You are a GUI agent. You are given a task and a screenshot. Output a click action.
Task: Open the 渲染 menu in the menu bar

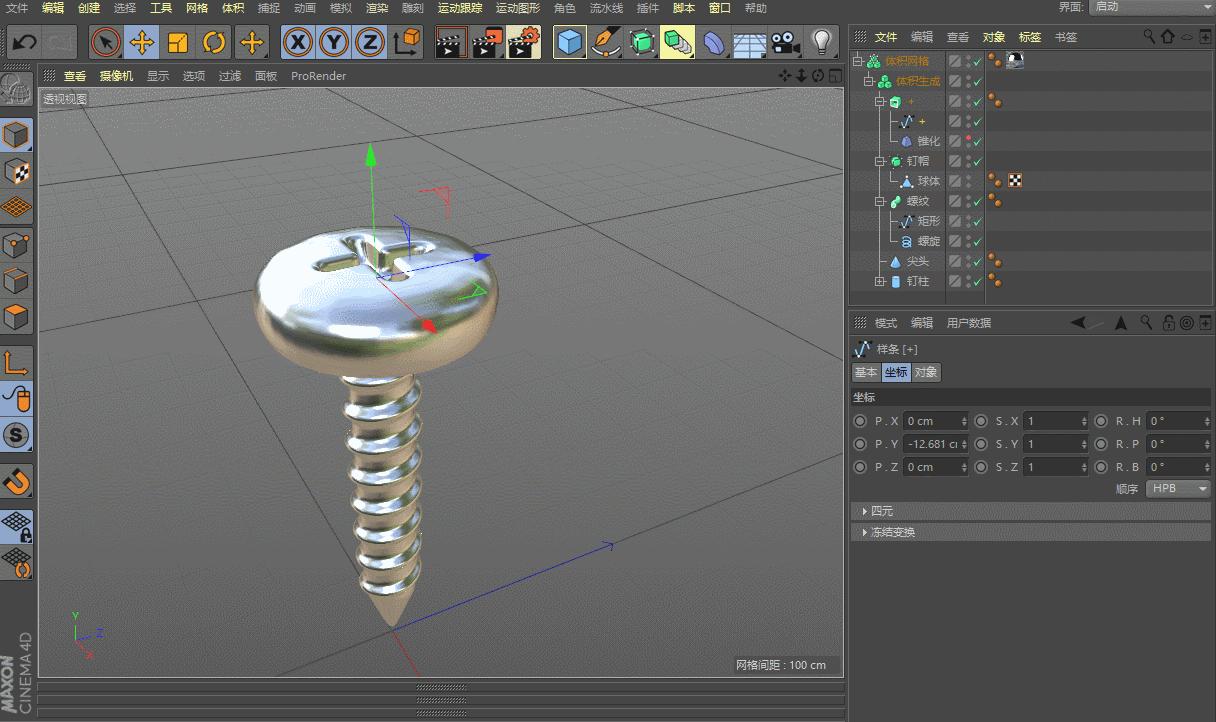coord(374,8)
